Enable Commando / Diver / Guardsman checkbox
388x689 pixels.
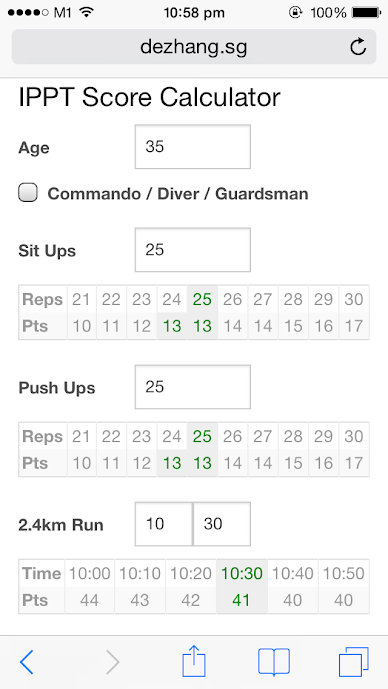point(28,193)
